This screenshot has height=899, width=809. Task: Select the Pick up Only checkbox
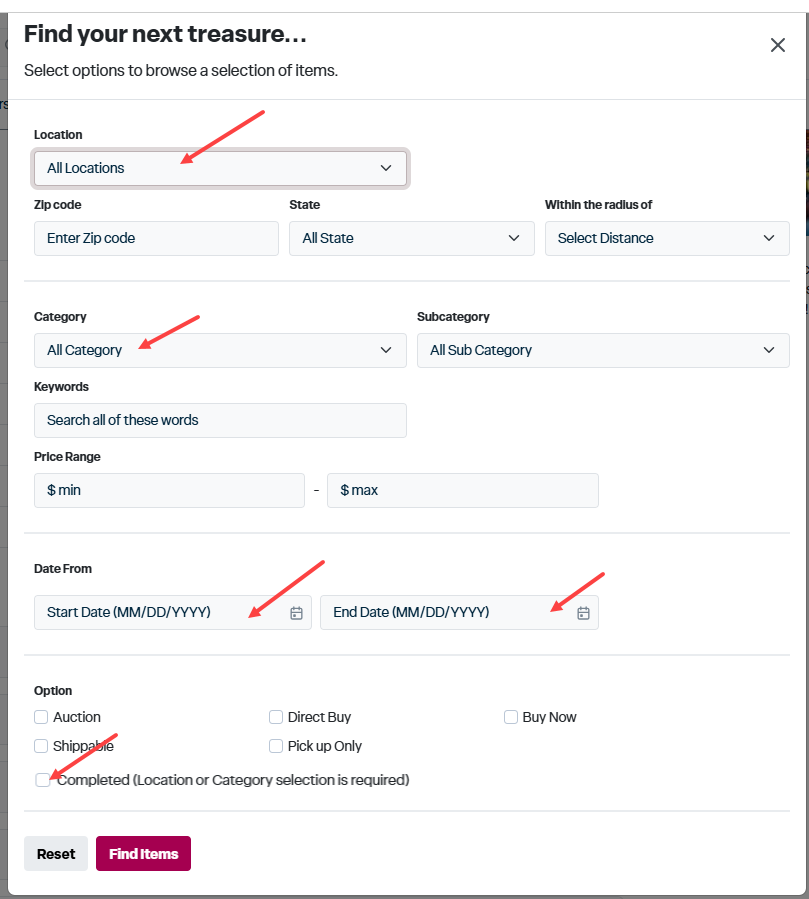pos(276,745)
